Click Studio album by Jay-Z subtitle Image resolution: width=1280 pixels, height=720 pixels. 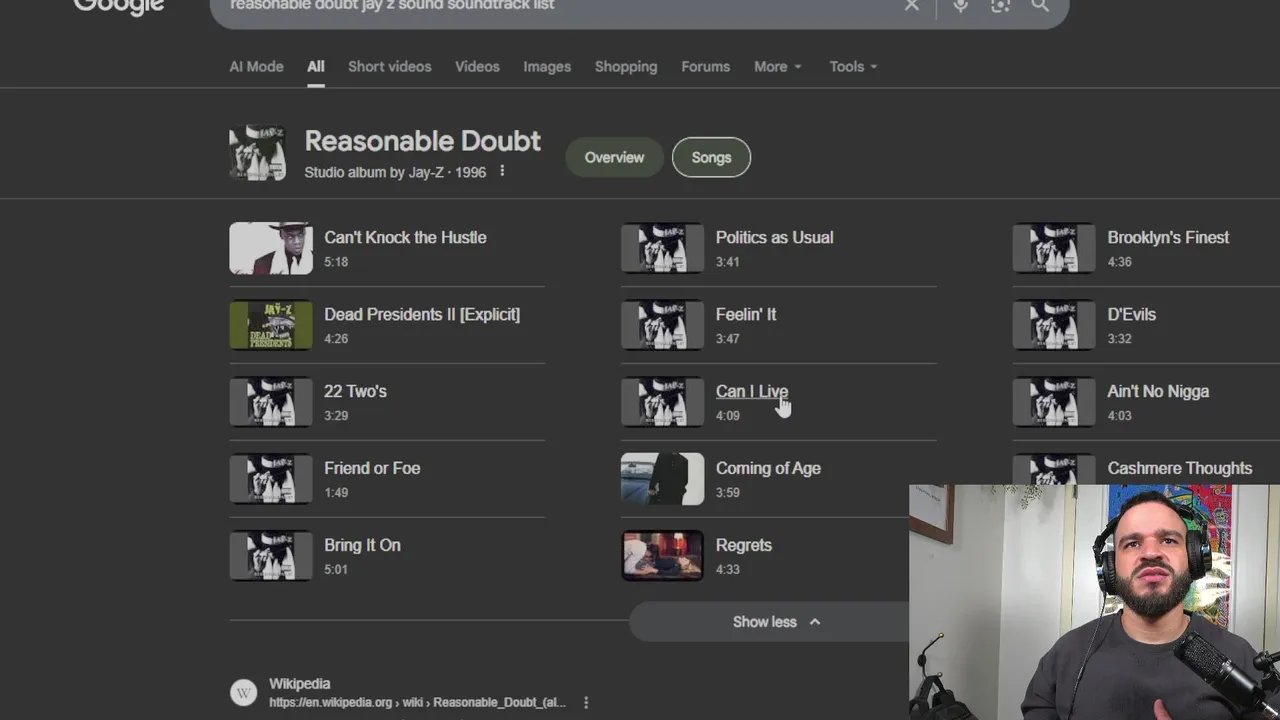tap(395, 172)
